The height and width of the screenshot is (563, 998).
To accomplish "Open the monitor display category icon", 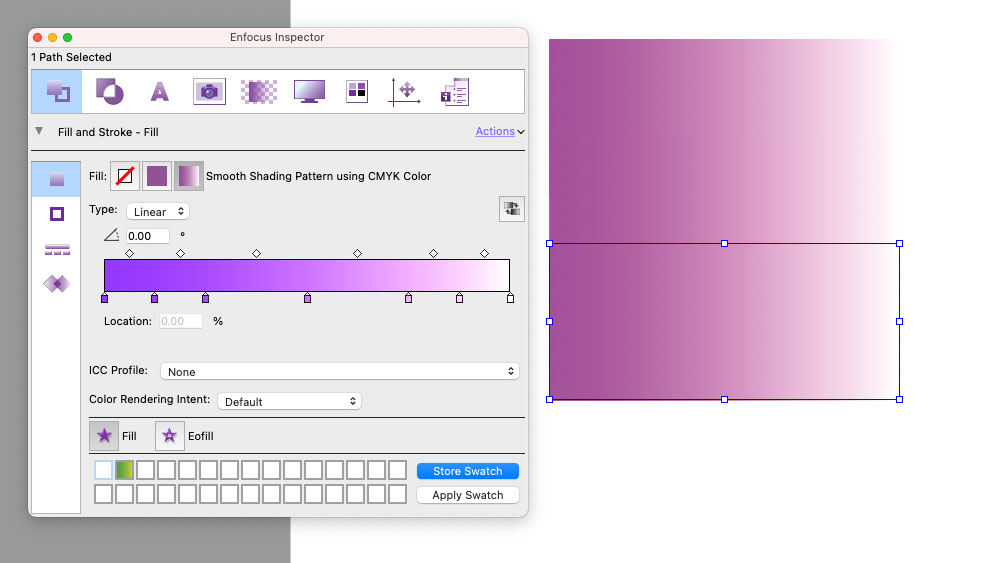I will point(309,92).
